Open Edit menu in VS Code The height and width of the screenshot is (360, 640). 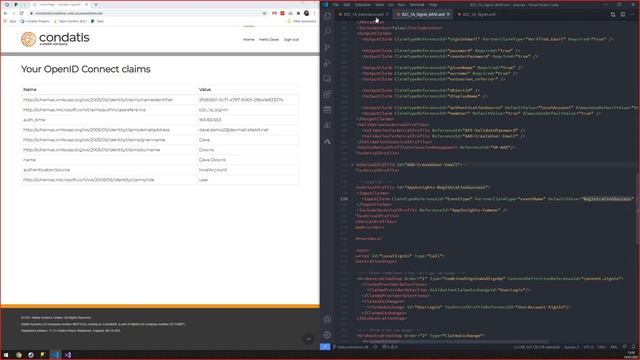tap(347, 4)
